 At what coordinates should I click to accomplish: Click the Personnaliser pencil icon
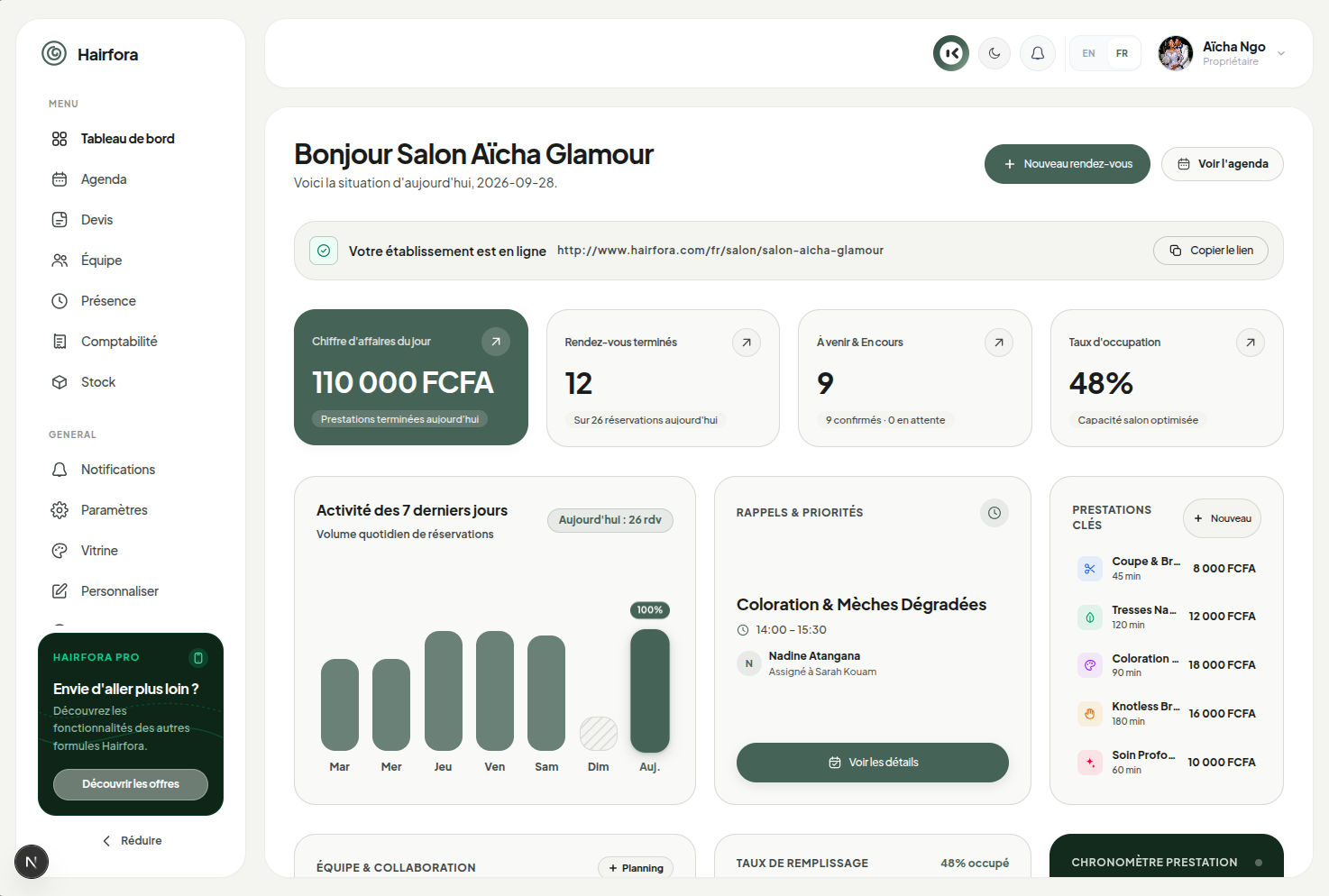[60, 591]
